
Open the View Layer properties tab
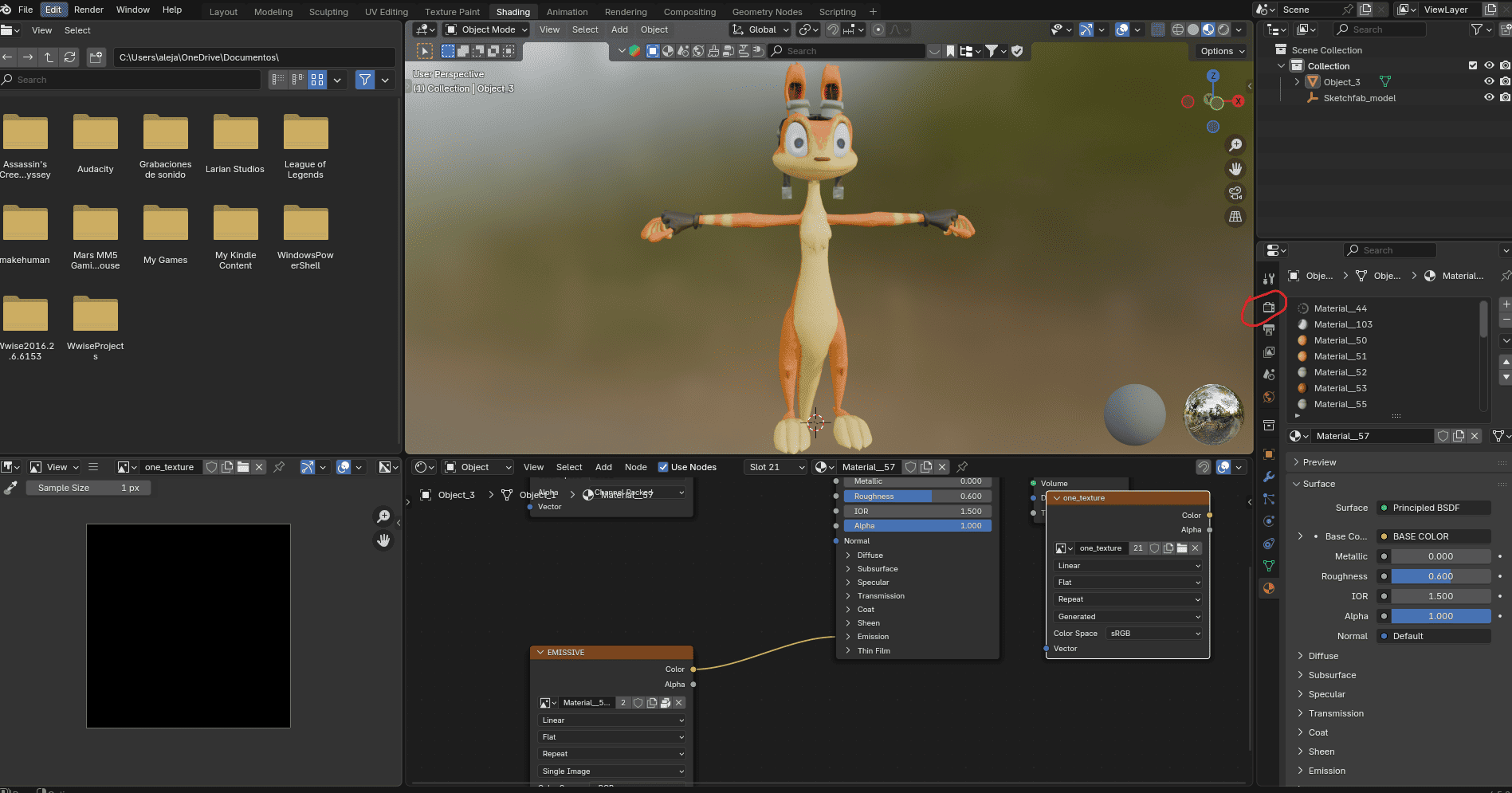[x=1269, y=352]
